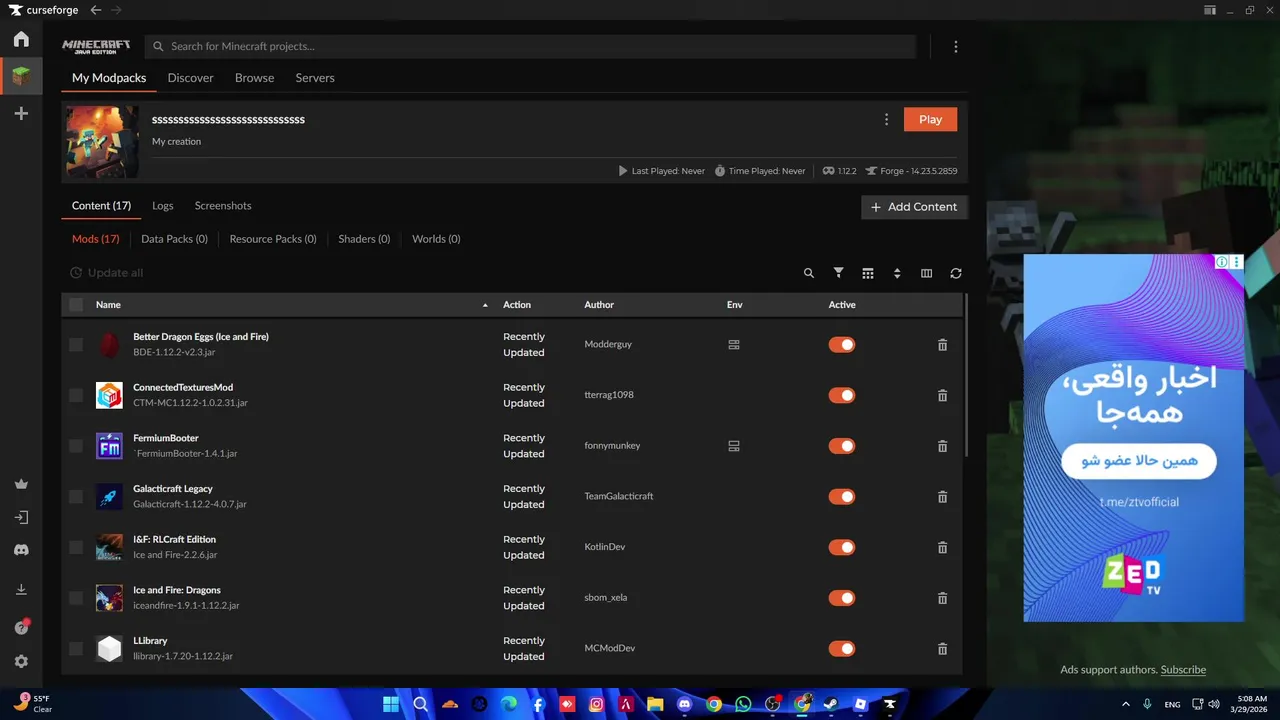Viewport: 1280px width, 720px height.
Task: Open Windows Start menu on taskbar
Action: pos(391,704)
